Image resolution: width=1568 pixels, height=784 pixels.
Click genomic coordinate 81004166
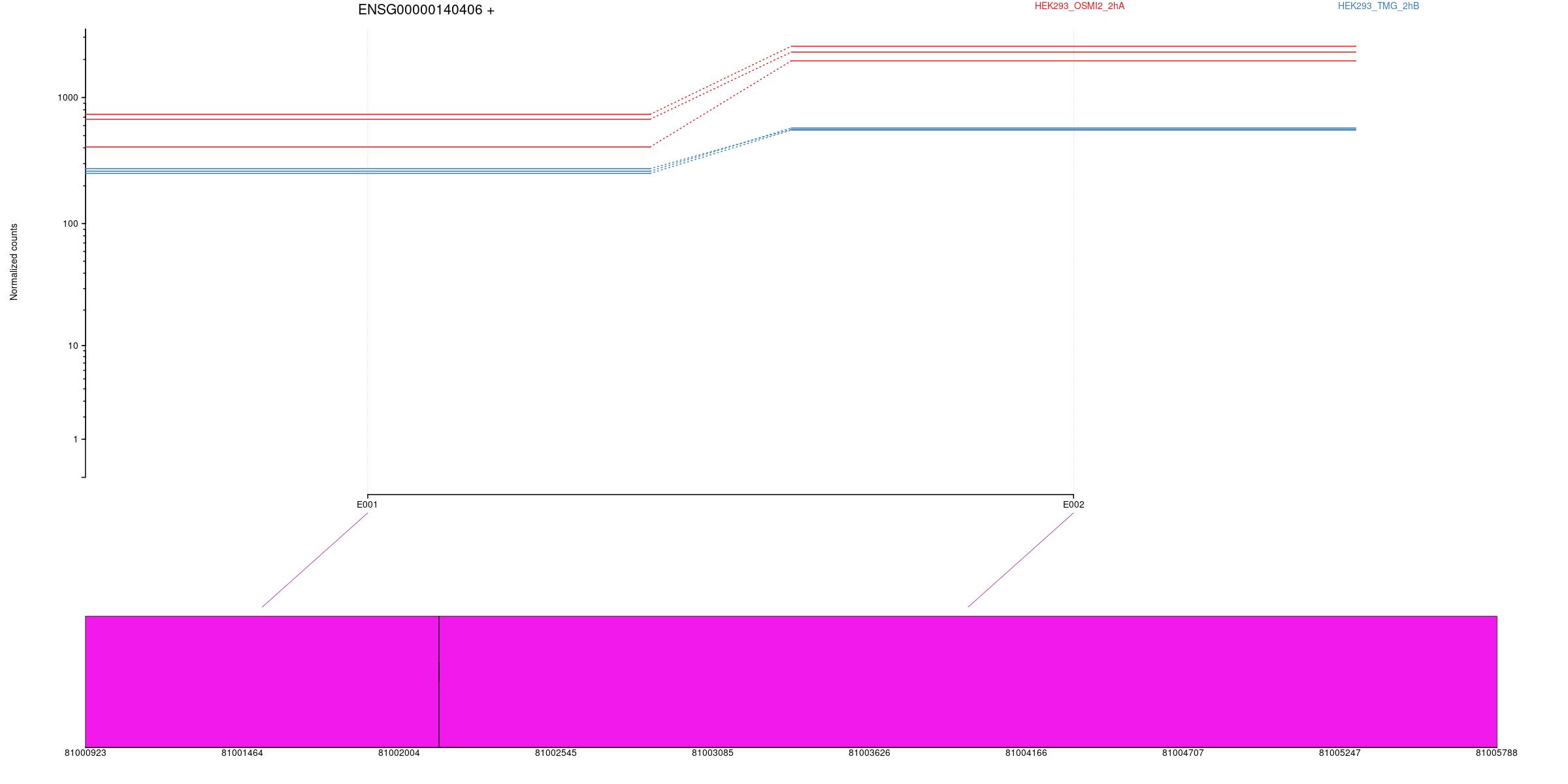pyautogui.click(x=1026, y=753)
